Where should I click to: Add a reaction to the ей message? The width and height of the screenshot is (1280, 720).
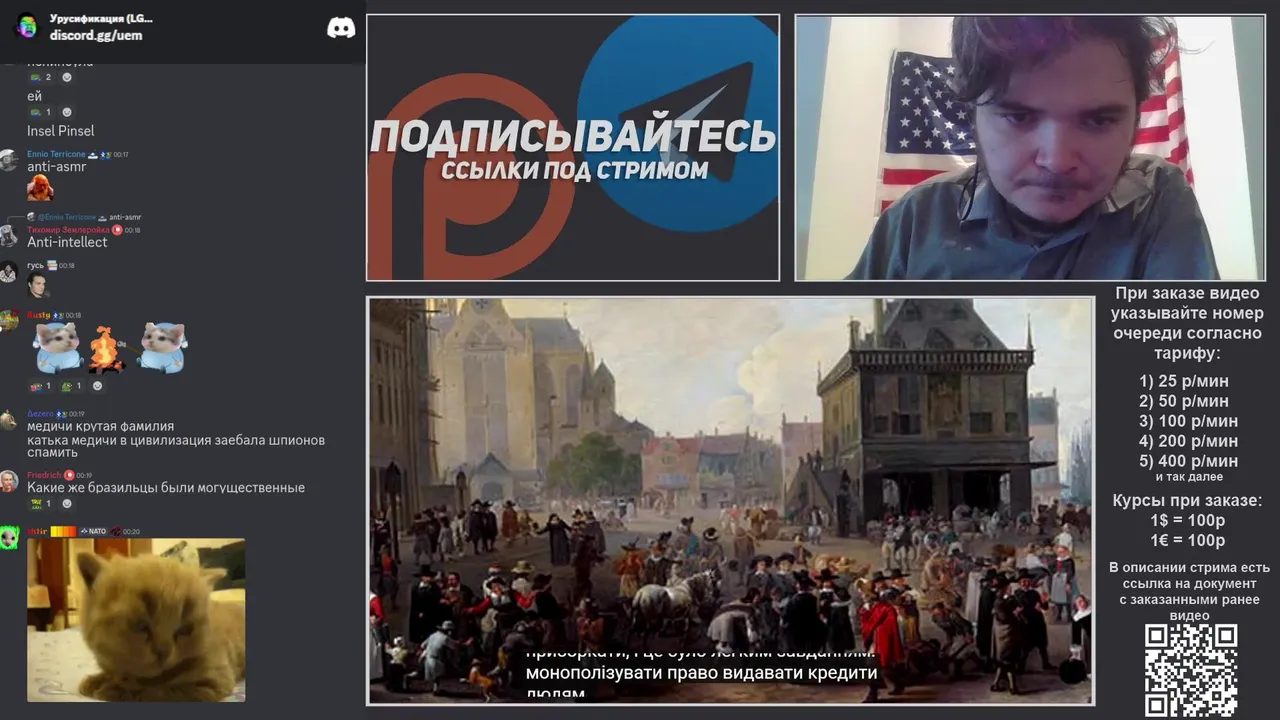pos(67,112)
